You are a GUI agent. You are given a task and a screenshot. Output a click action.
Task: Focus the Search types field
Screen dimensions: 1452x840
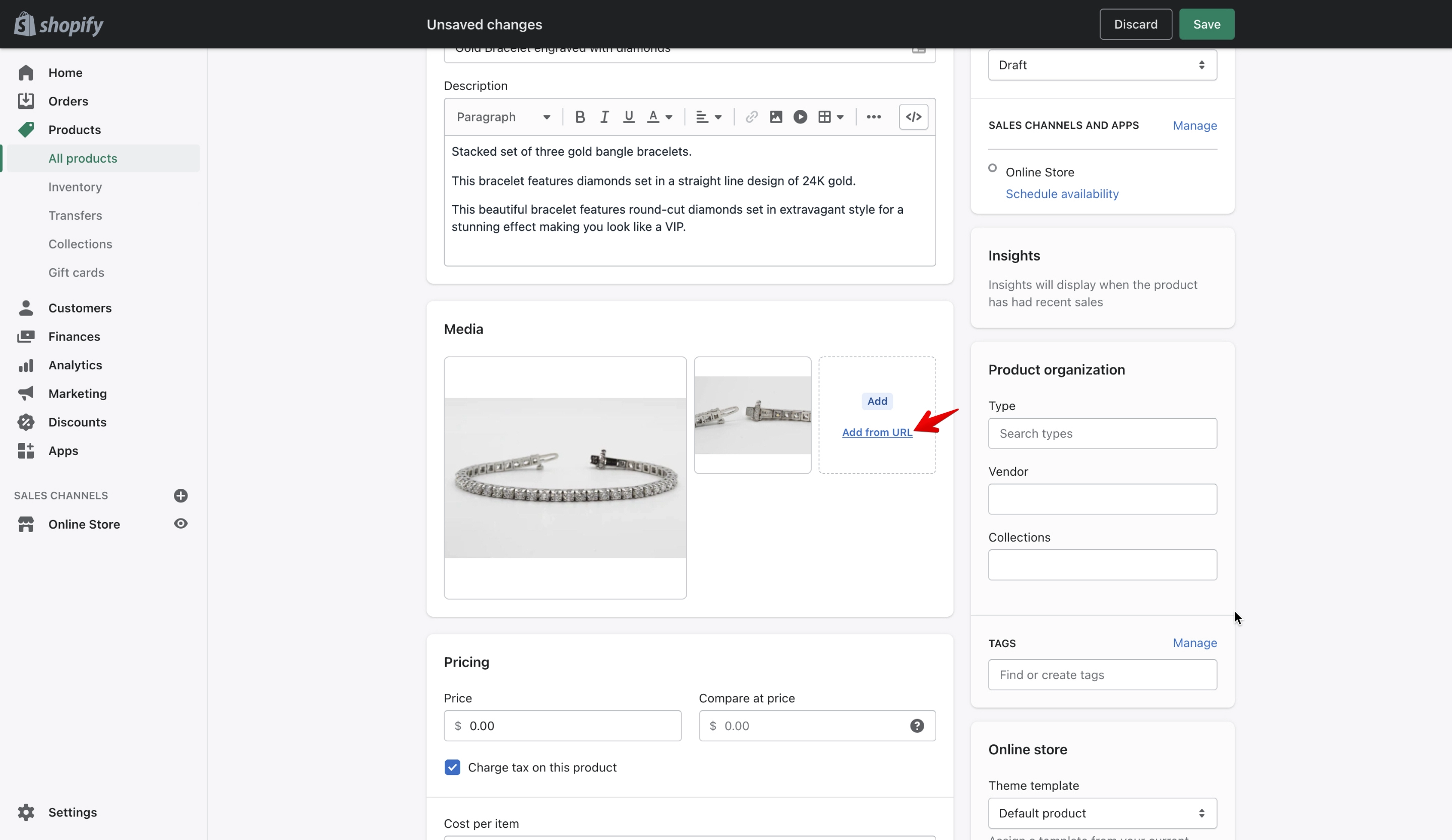click(1102, 433)
